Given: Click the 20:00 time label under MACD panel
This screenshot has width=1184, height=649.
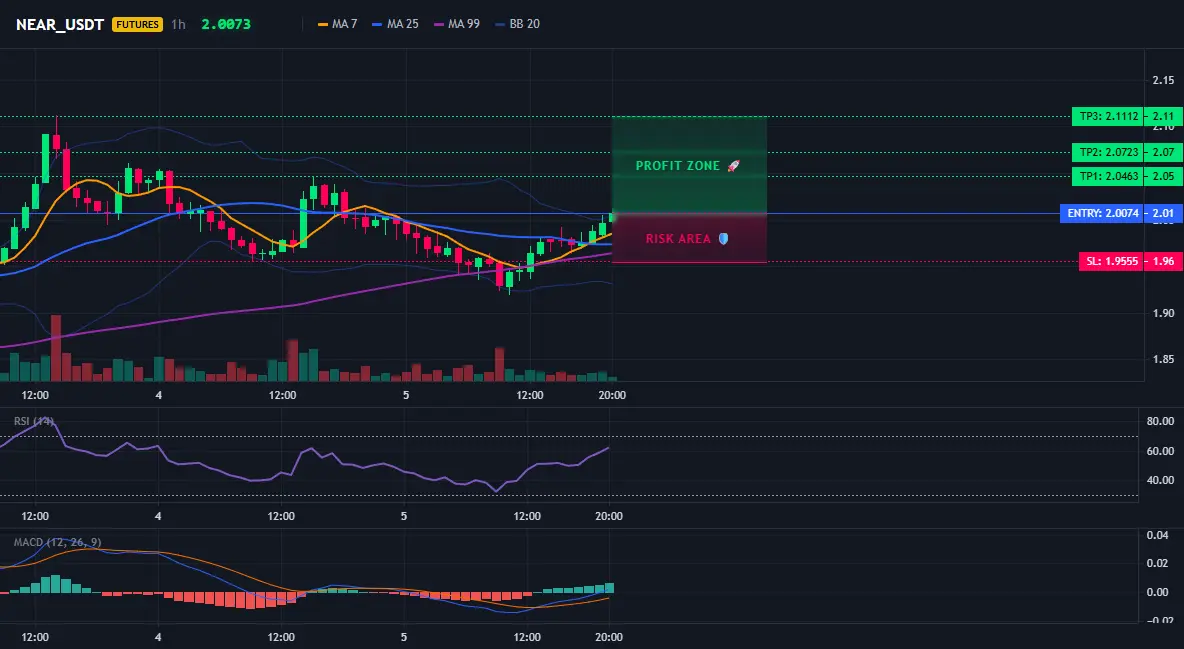Looking at the screenshot, I should 609,637.
